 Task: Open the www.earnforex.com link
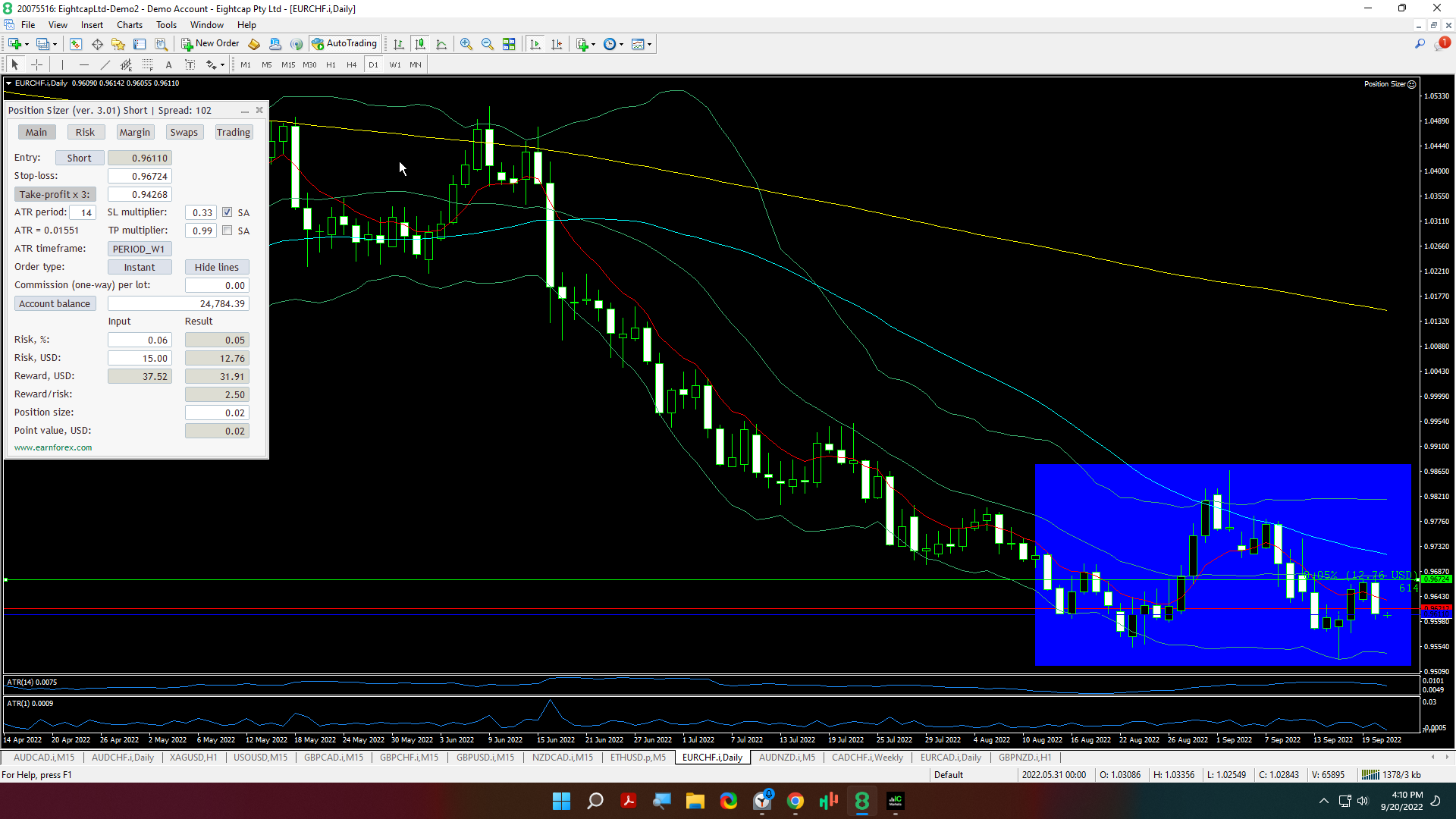(53, 447)
